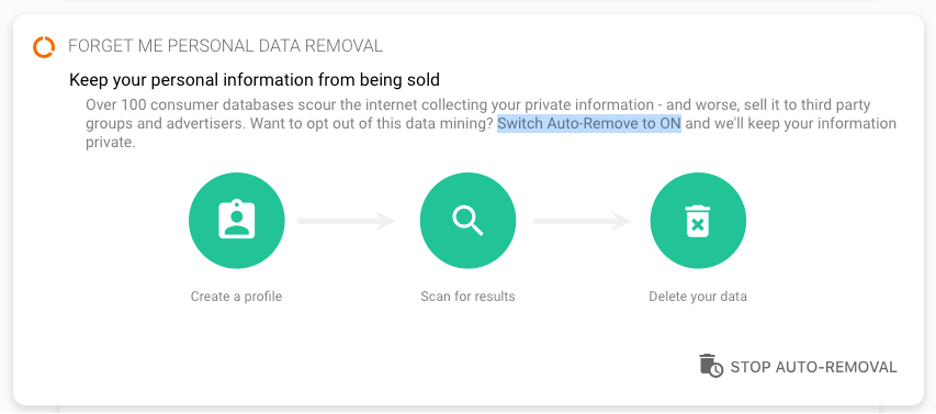Click the "groups and advertisers" text
Screen dimensions: 936x414
[x=160, y=124]
